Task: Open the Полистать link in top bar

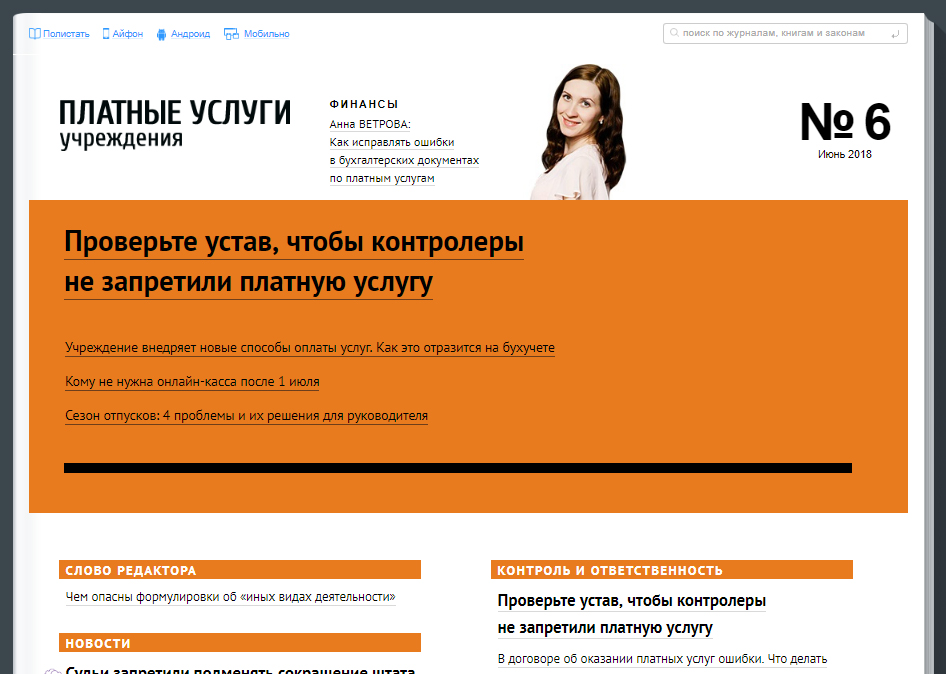Action: [67, 34]
